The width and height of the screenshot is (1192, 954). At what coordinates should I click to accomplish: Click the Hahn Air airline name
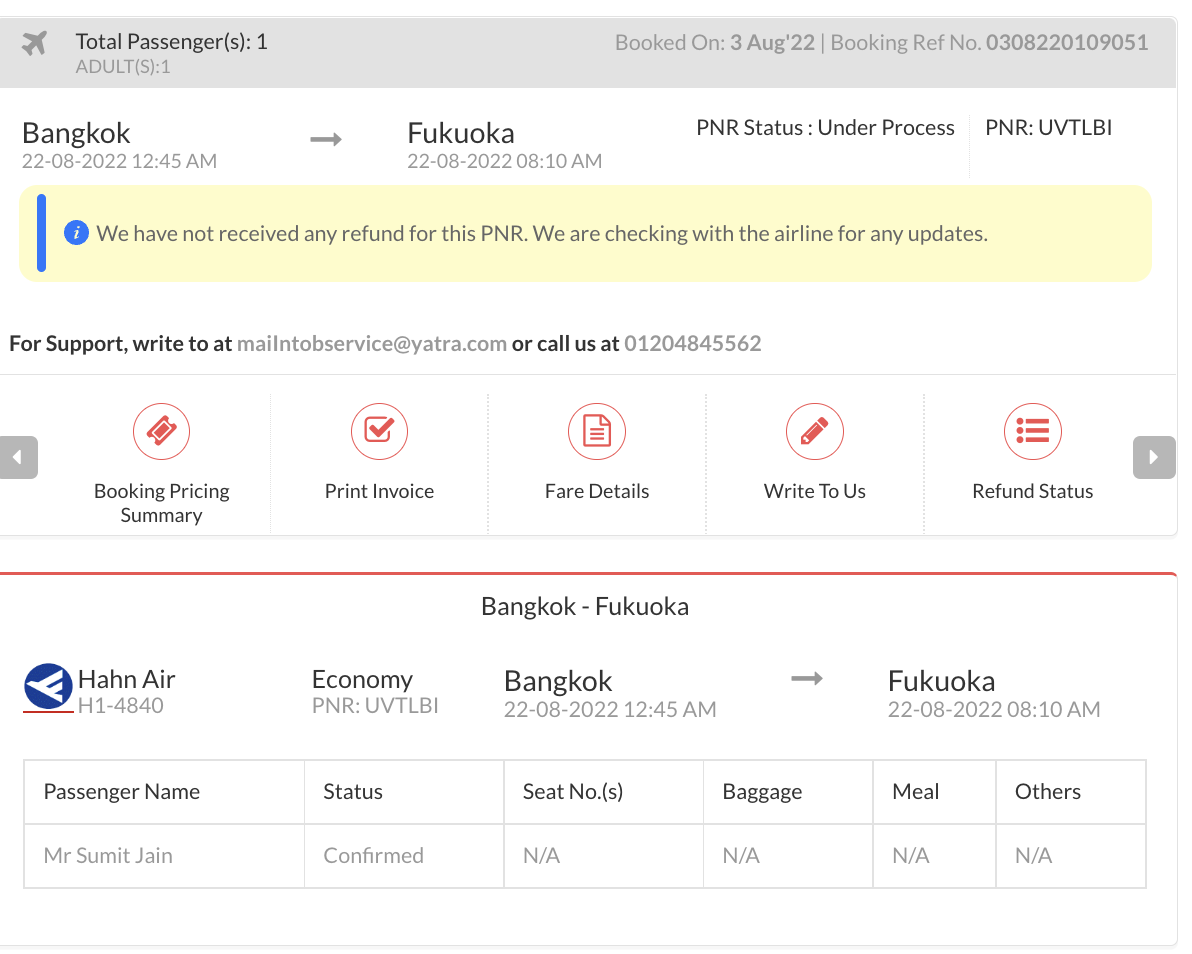coord(126,679)
